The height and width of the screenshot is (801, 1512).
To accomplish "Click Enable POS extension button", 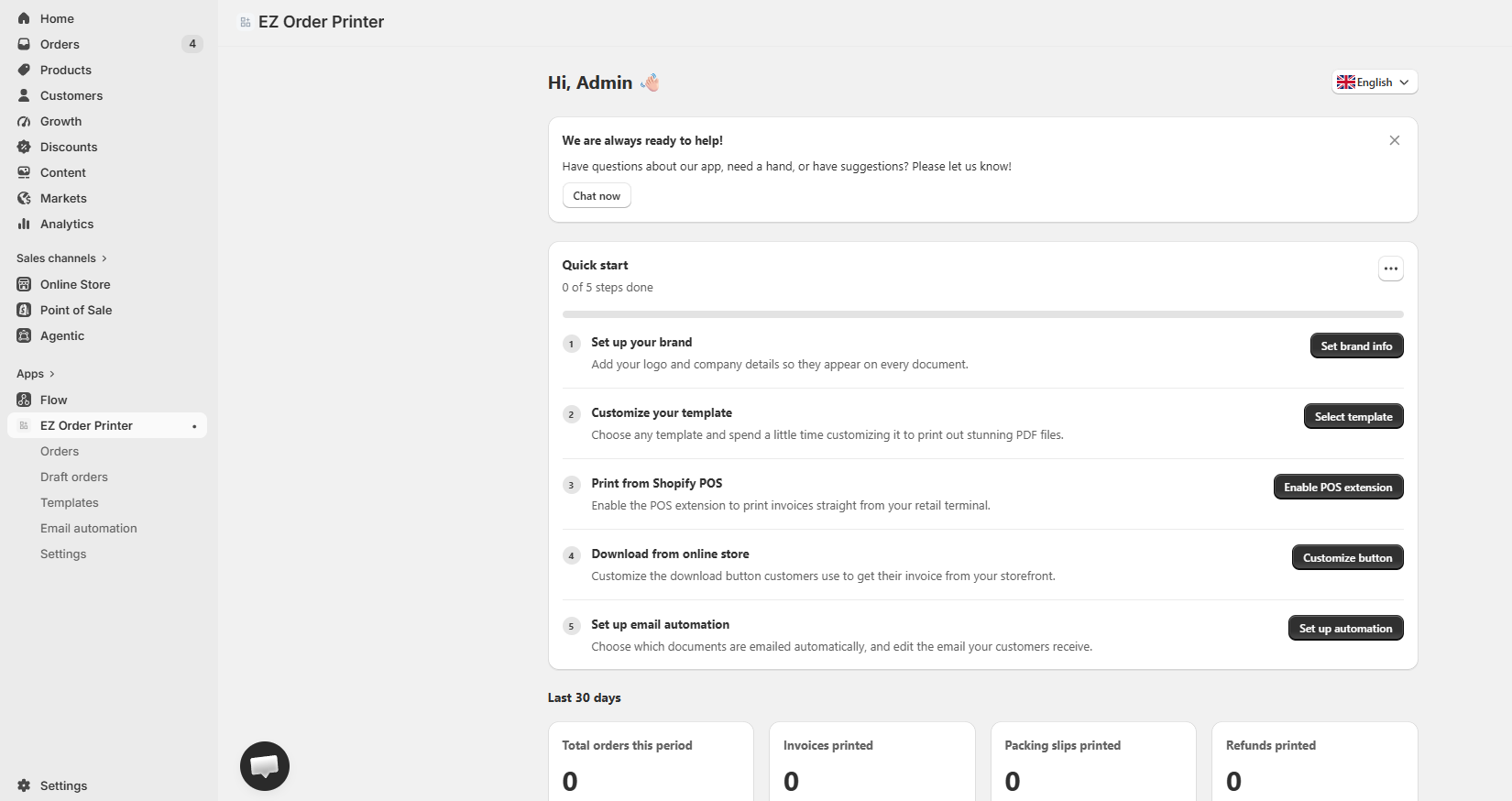I will (1338, 487).
